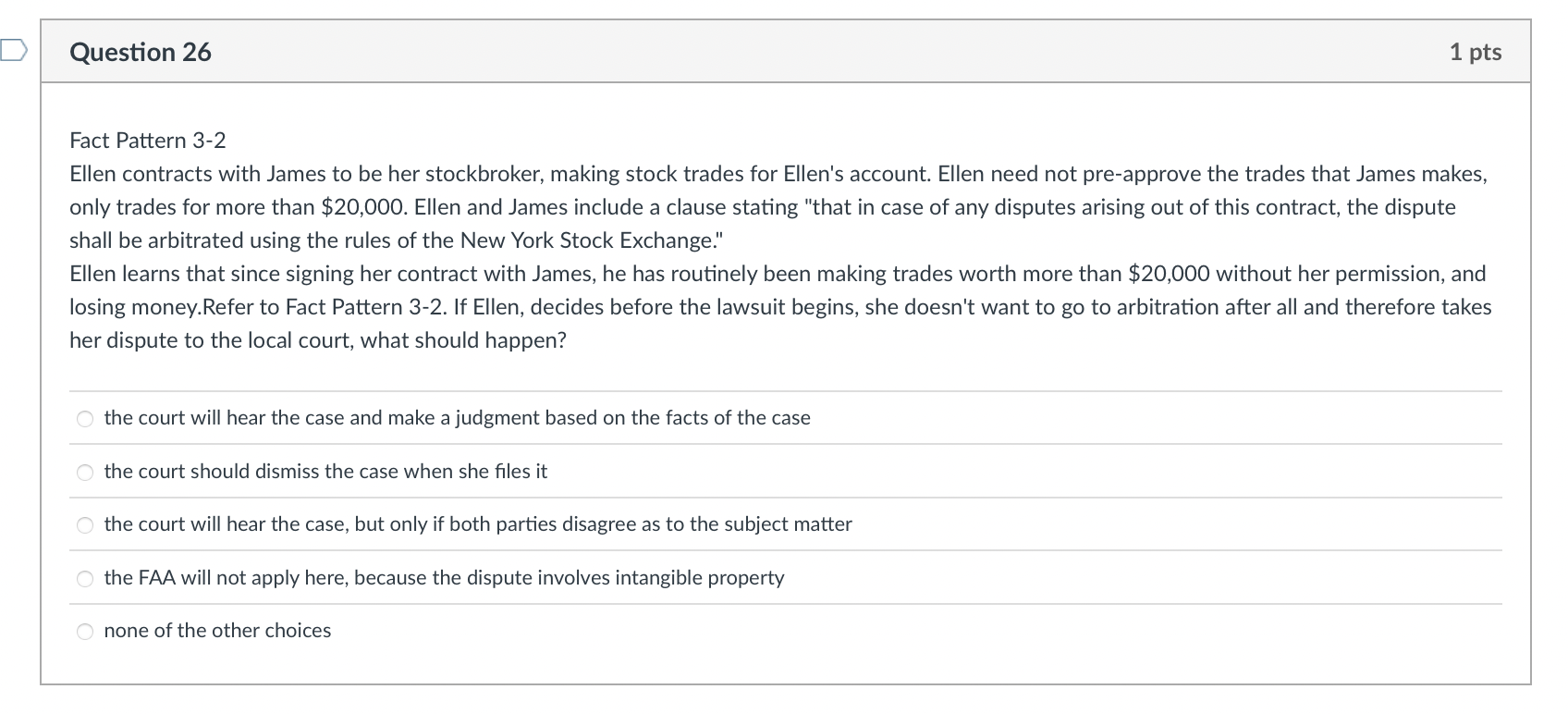Pick the answer about the FAA not applying
Screen dimensions: 1568x714
(x=84, y=579)
